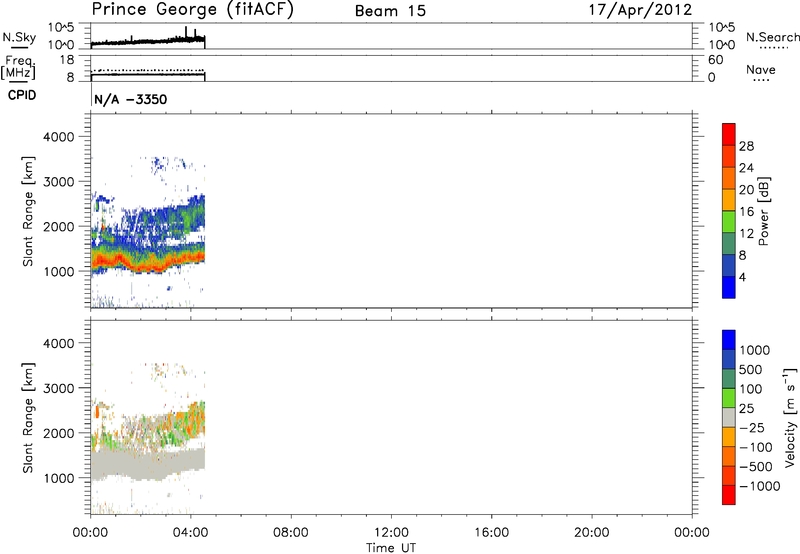Click the red-orange high power band in power plot
This screenshot has width=800, height=554.
(148, 261)
